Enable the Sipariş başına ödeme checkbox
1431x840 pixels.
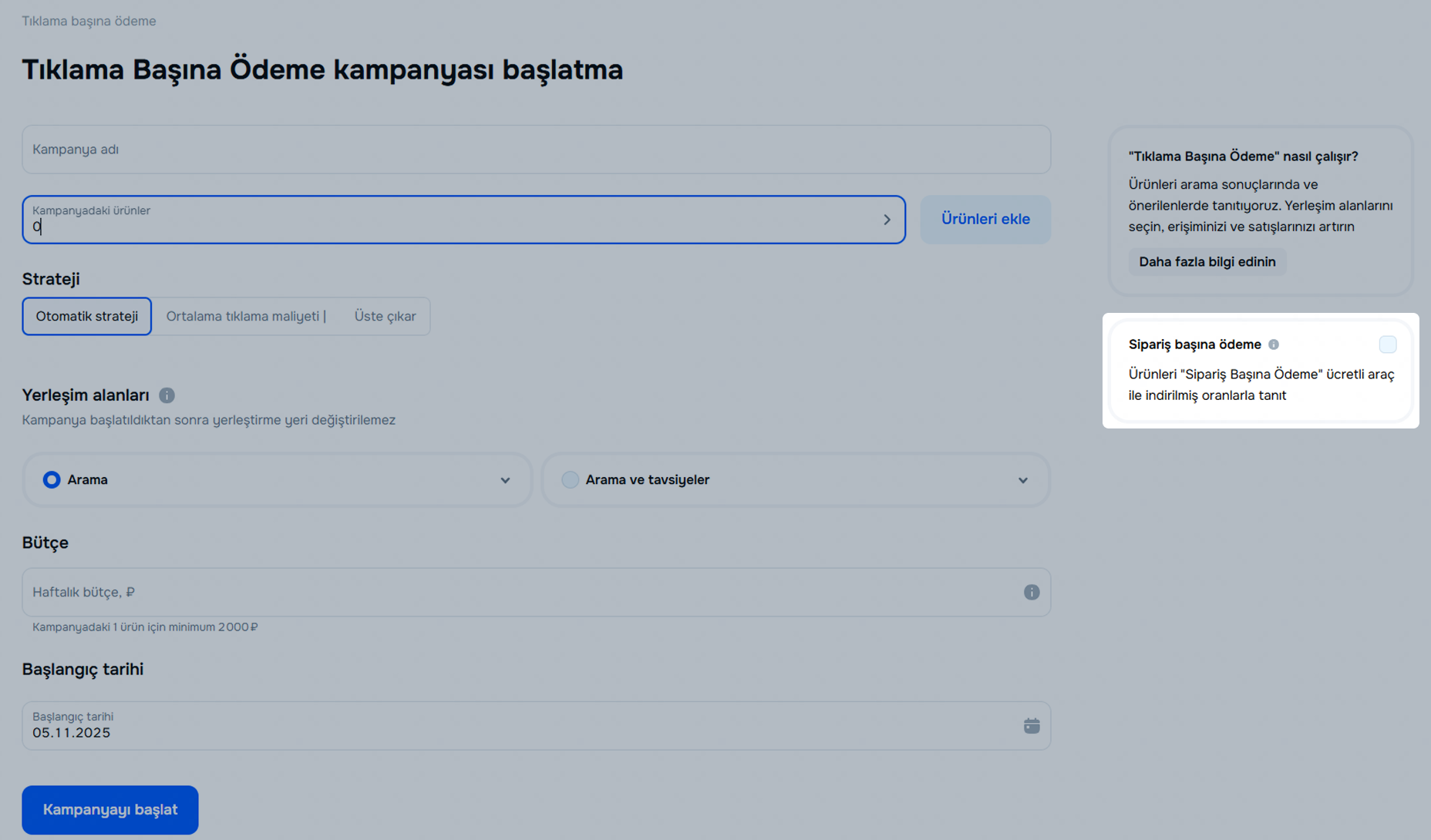click(1387, 344)
